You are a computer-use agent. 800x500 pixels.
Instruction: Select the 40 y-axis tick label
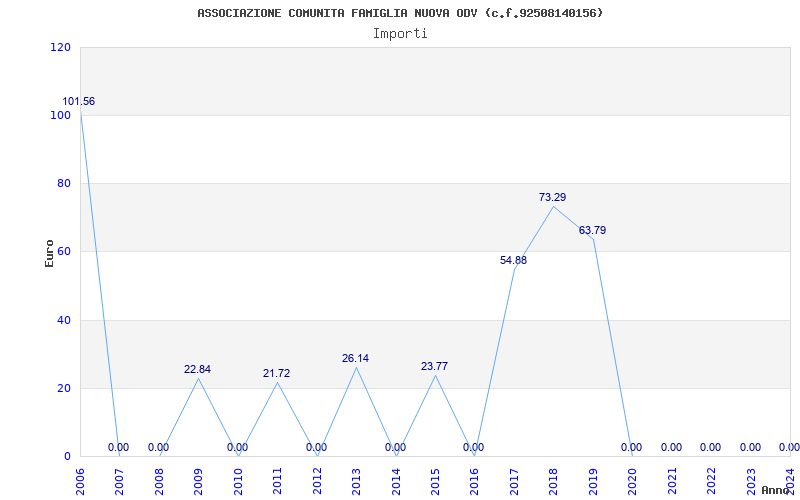pos(63,320)
